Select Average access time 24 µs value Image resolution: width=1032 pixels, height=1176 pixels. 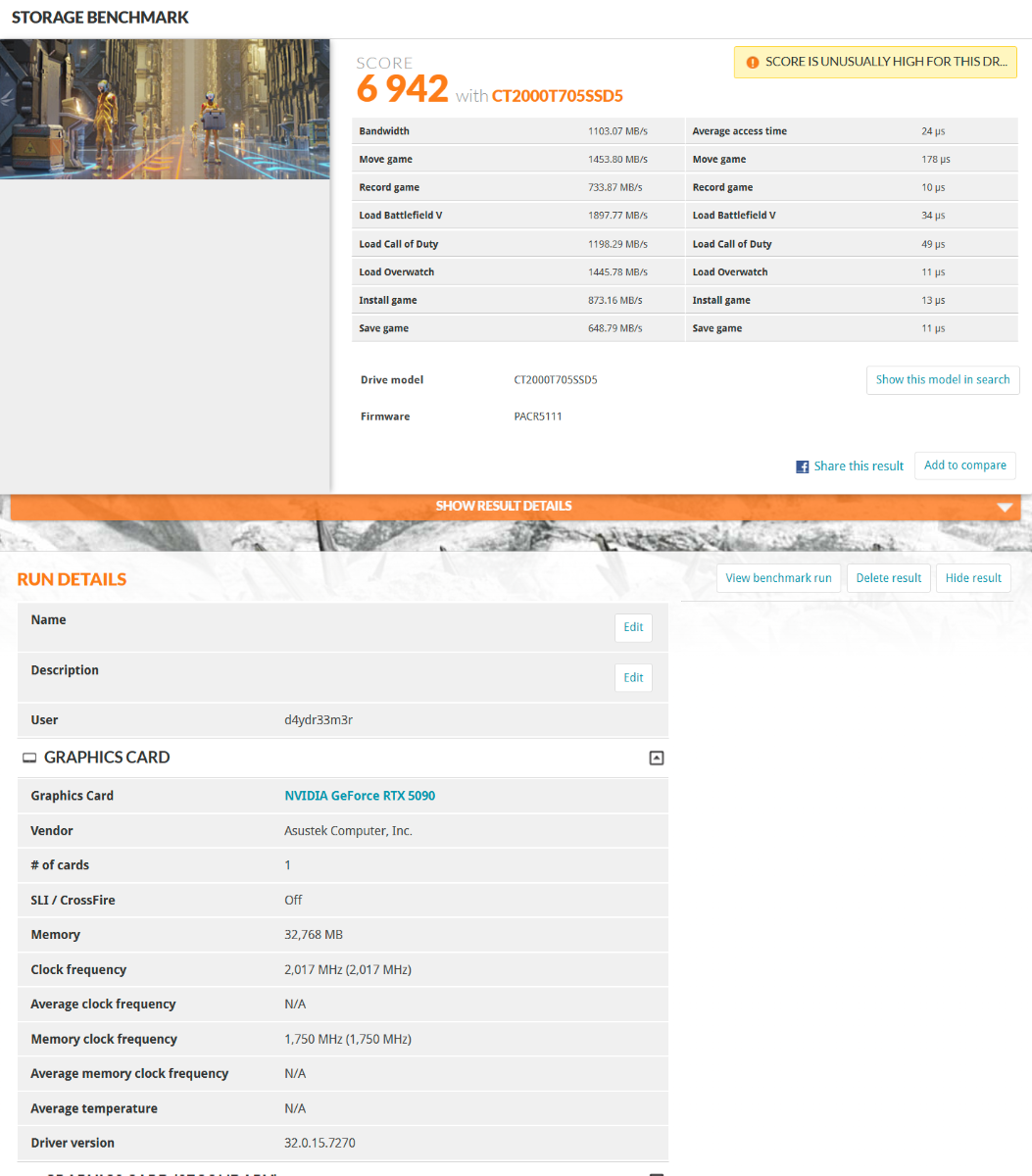[x=933, y=131]
